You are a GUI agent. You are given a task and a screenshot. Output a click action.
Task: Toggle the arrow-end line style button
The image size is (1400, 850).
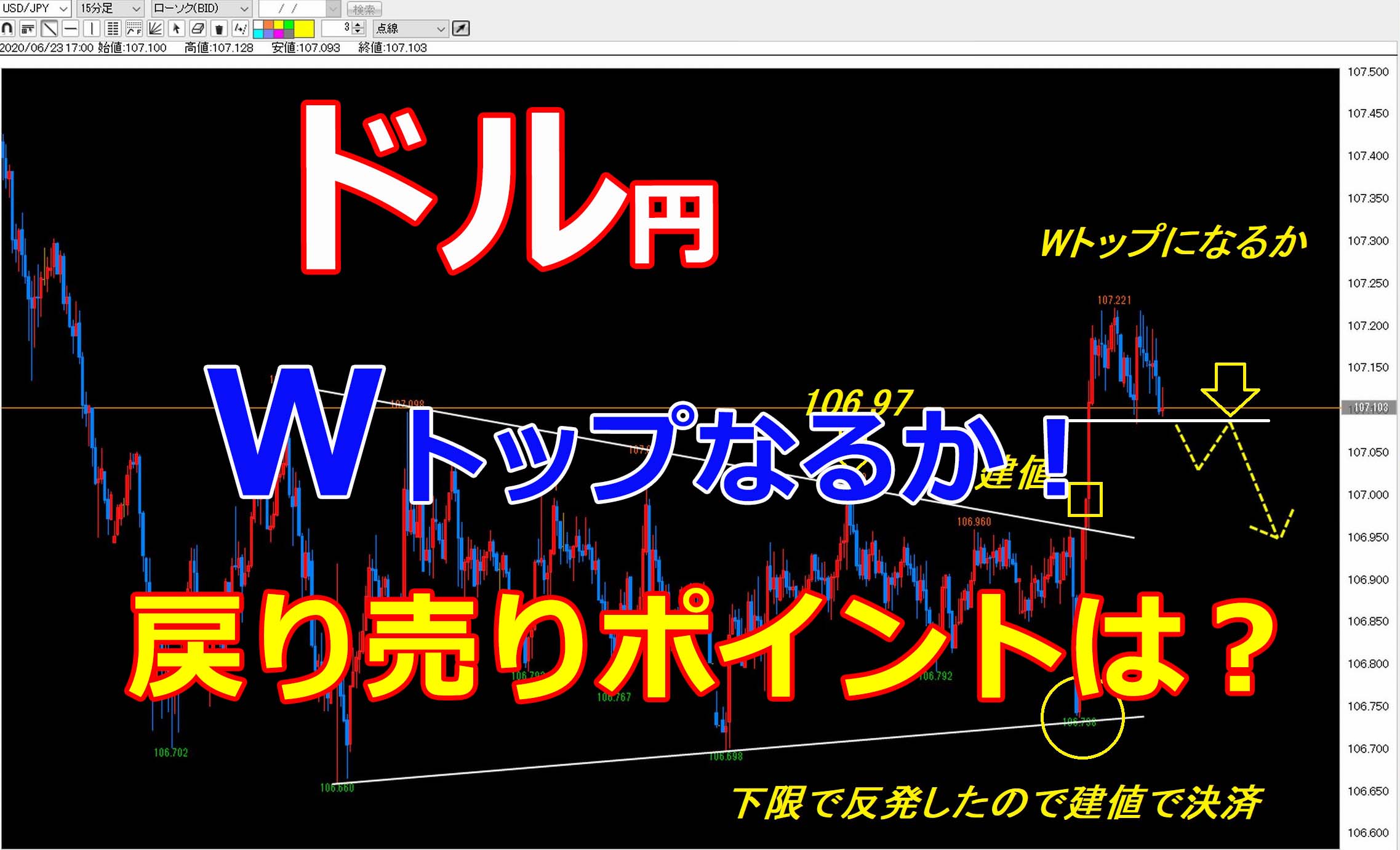tap(461, 28)
